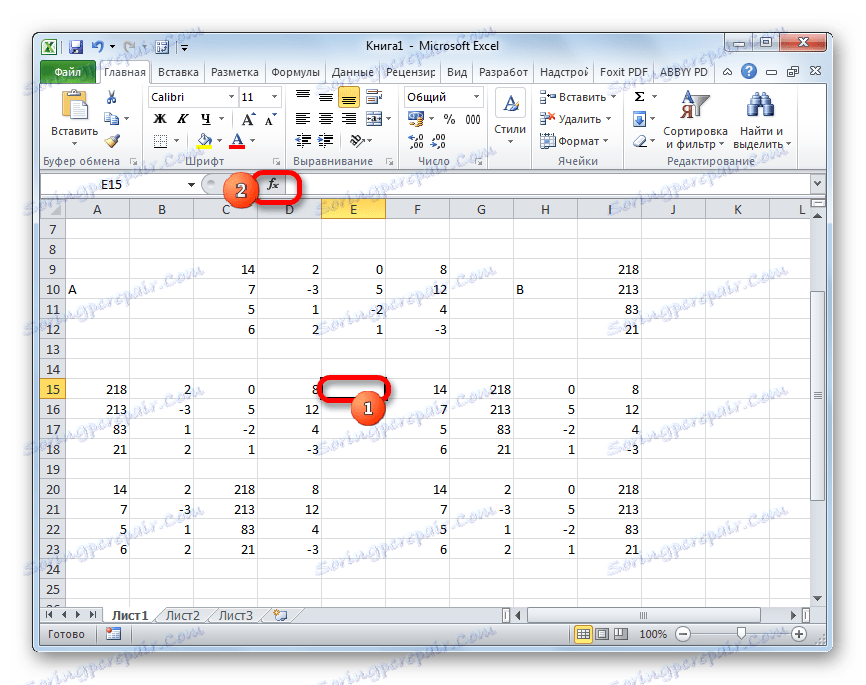Open the Общий number format dropdown
Screen dimensions: 866x685
coord(476,97)
